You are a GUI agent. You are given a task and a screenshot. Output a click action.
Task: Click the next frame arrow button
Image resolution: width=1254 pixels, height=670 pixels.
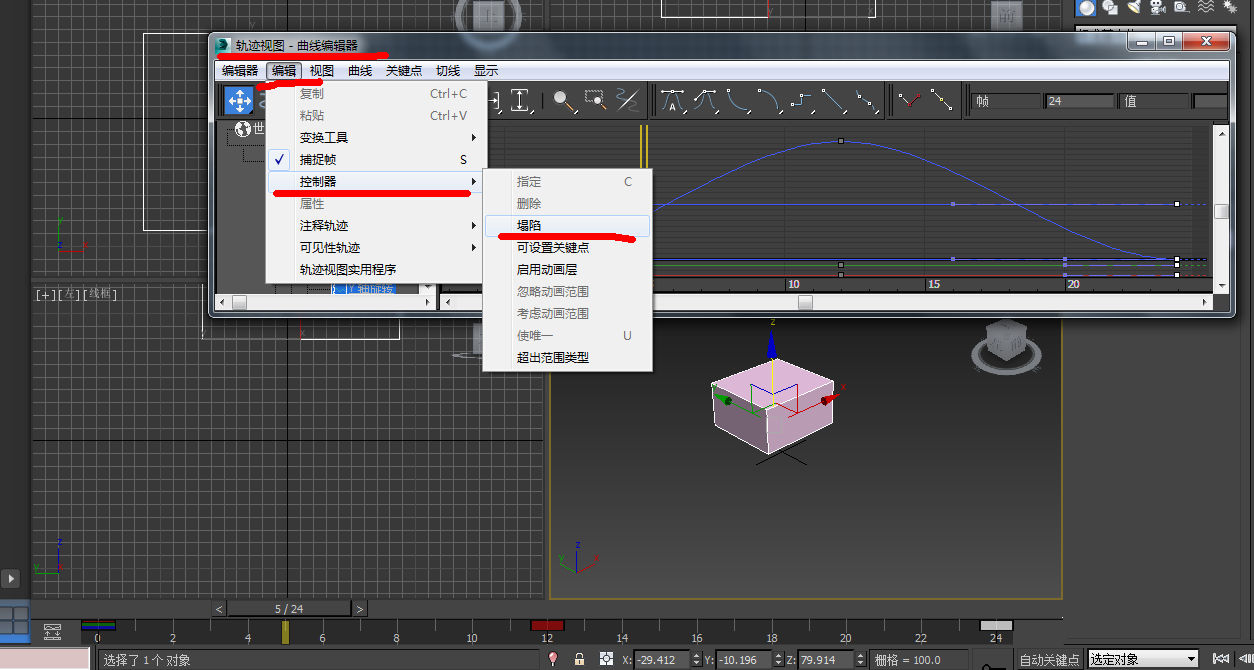click(x=358, y=608)
